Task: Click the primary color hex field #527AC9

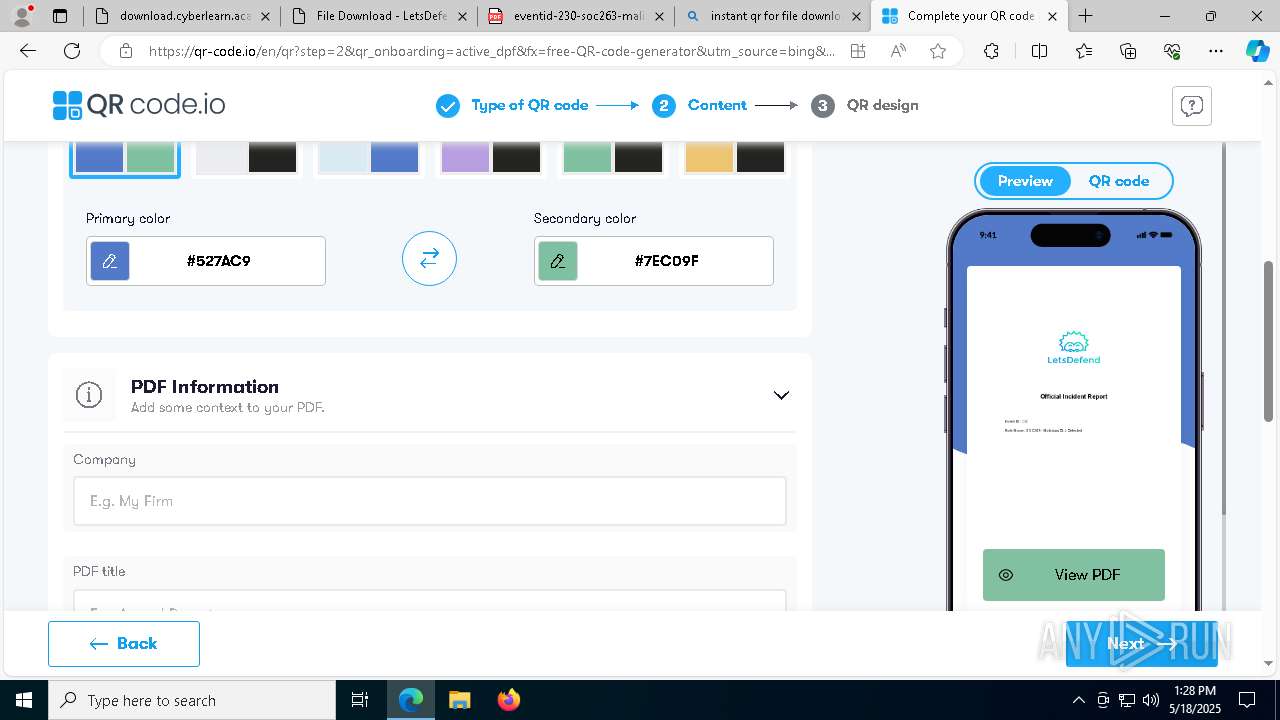Action: [206, 261]
